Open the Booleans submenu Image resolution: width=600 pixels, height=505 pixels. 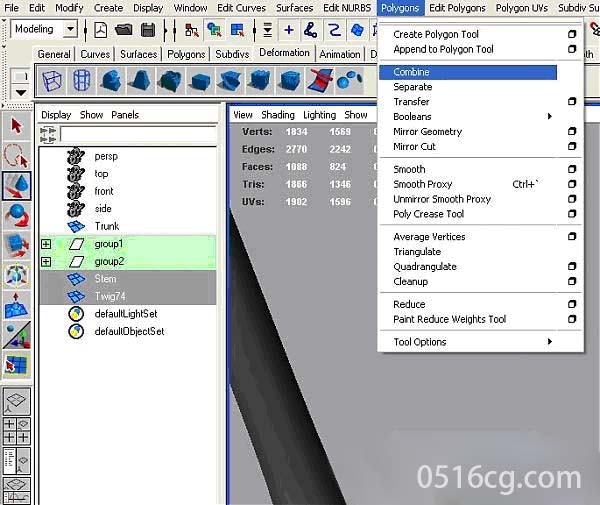[x=468, y=116]
